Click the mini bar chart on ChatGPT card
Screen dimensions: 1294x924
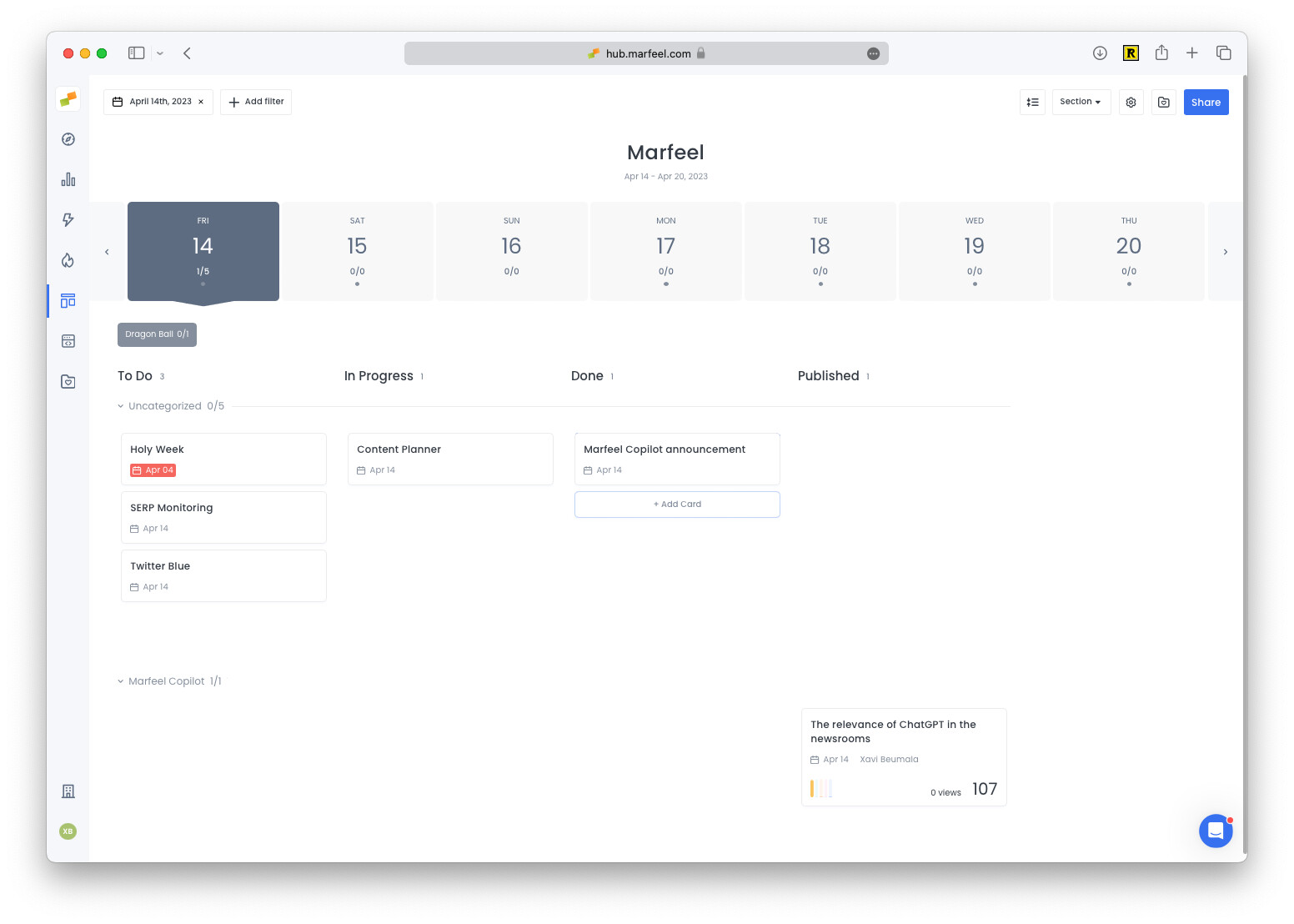click(x=821, y=788)
